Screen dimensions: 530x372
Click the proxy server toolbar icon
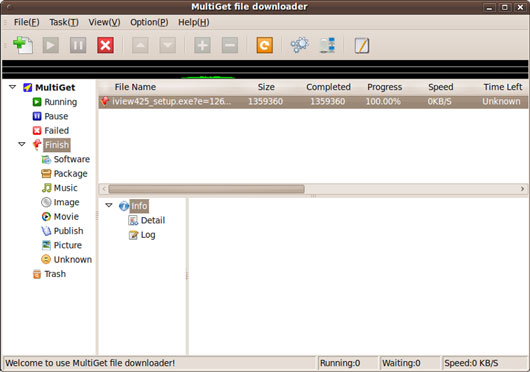(327, 45)
